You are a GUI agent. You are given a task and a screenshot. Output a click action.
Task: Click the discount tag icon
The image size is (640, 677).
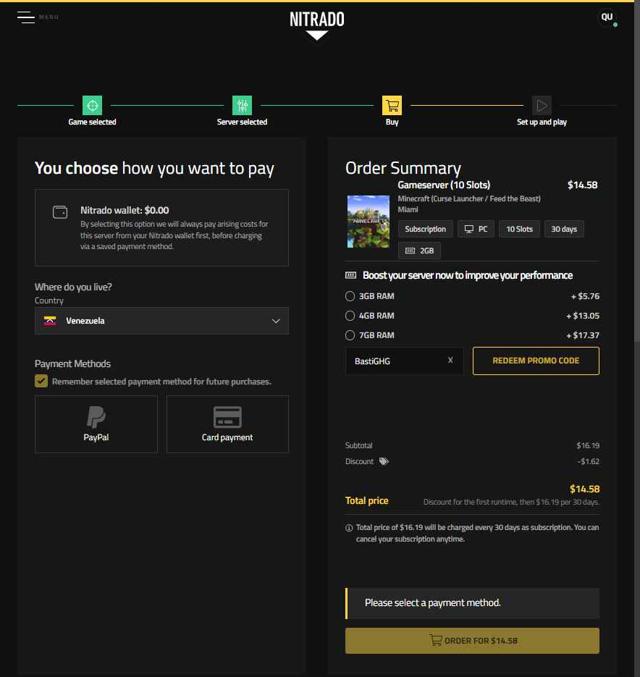click(384, 461)
